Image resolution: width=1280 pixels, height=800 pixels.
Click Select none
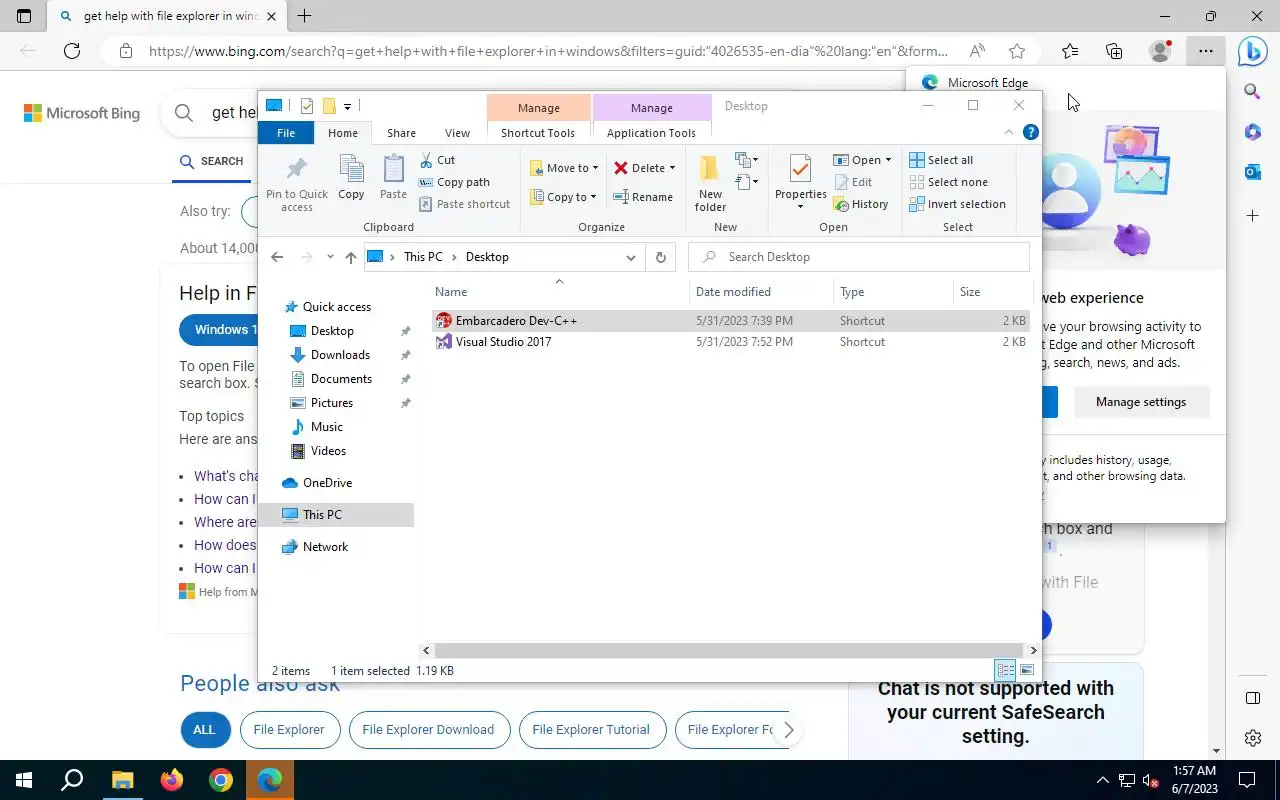[x=948, y=182]
